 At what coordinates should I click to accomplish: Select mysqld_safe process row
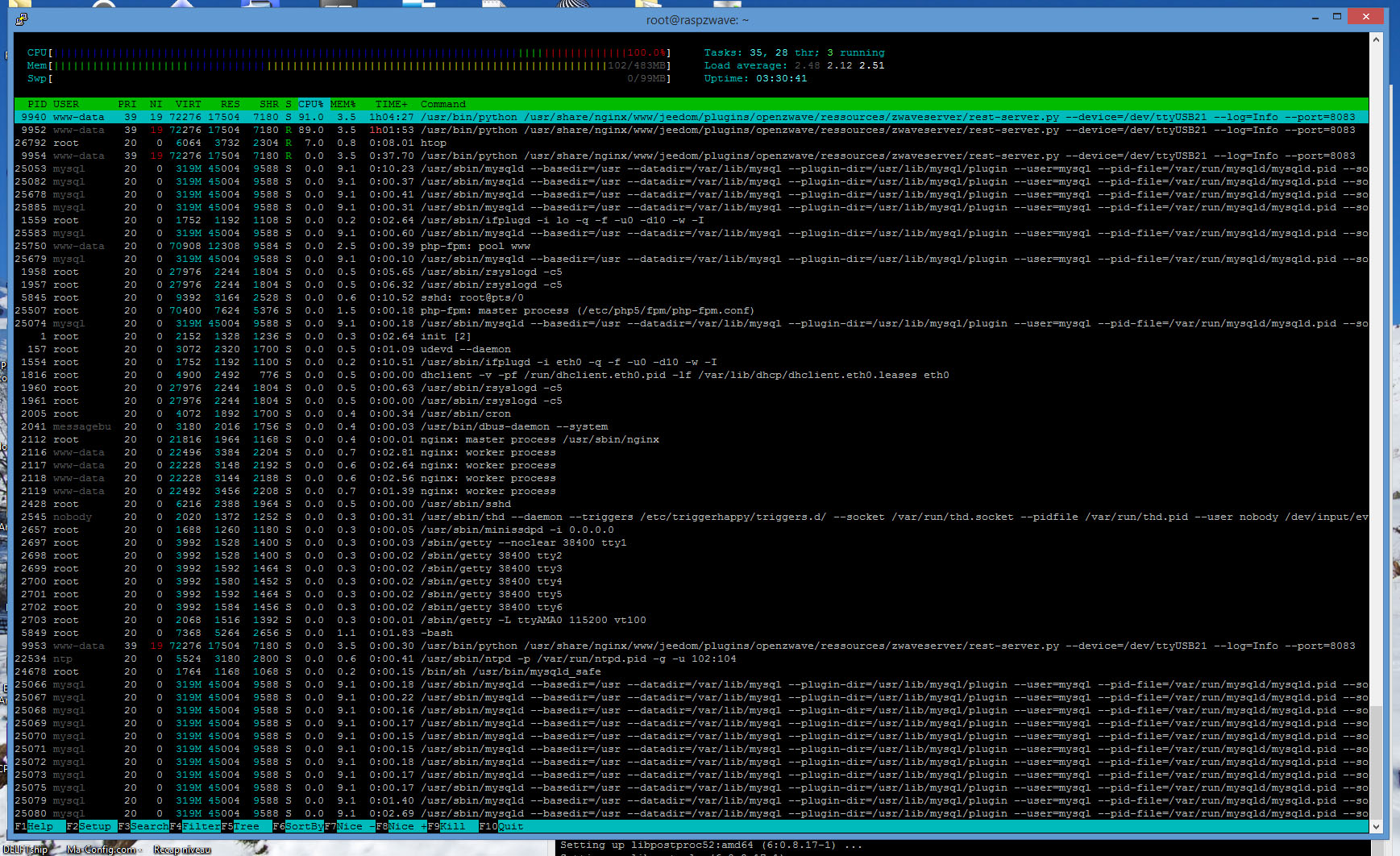click(x=691, y=671)
